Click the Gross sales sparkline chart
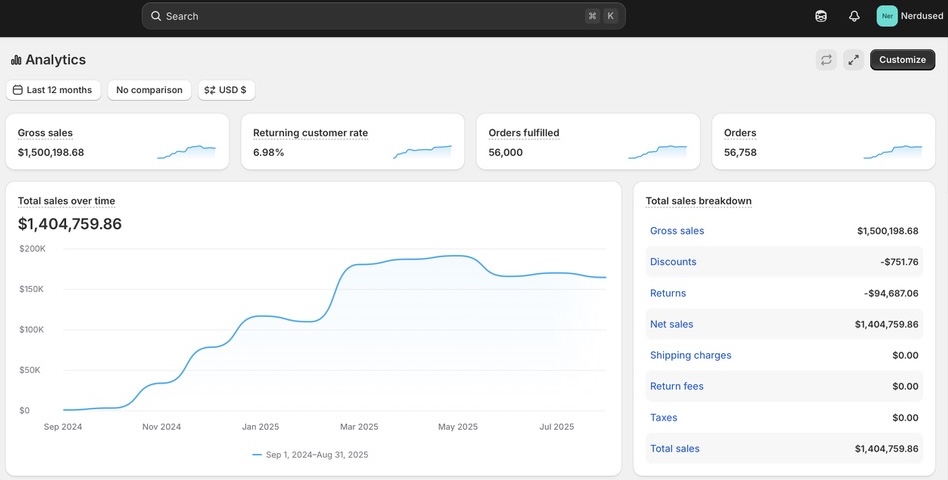 coord(186,152)
